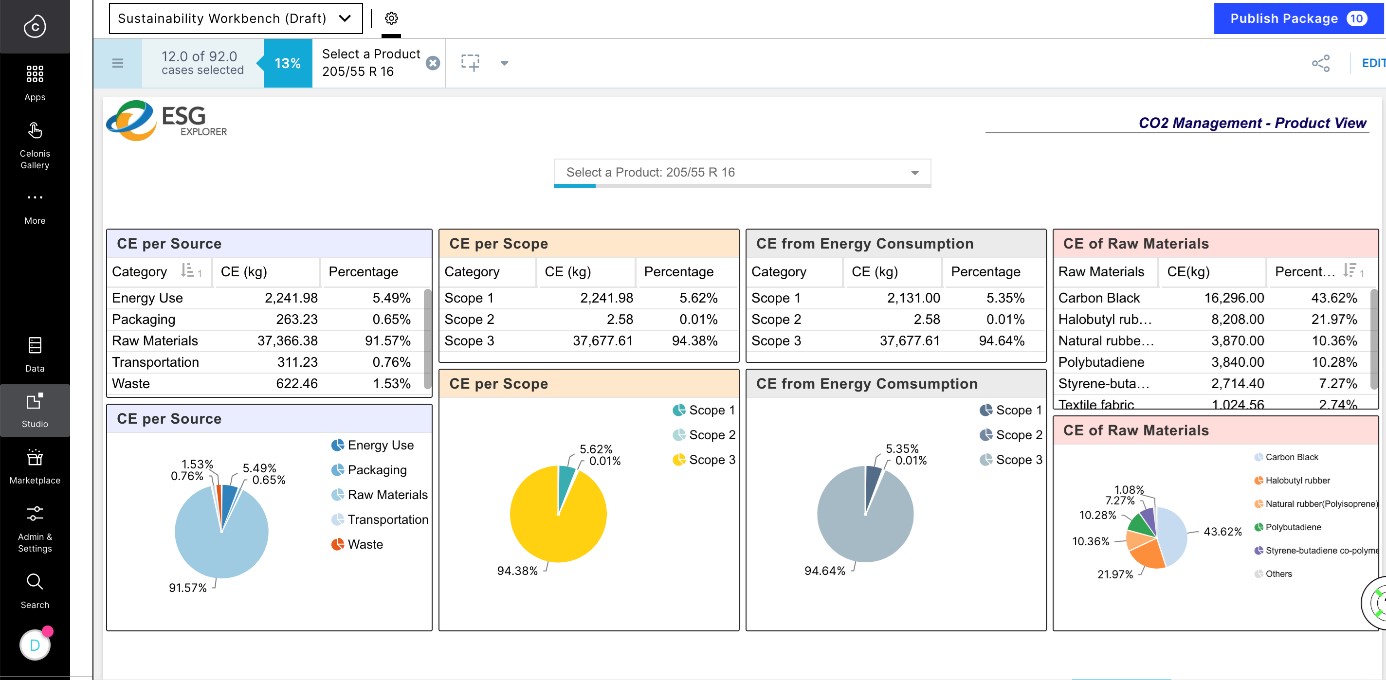
Task: Open Admin & Settings in sidebar
Action: coord(34,527)
